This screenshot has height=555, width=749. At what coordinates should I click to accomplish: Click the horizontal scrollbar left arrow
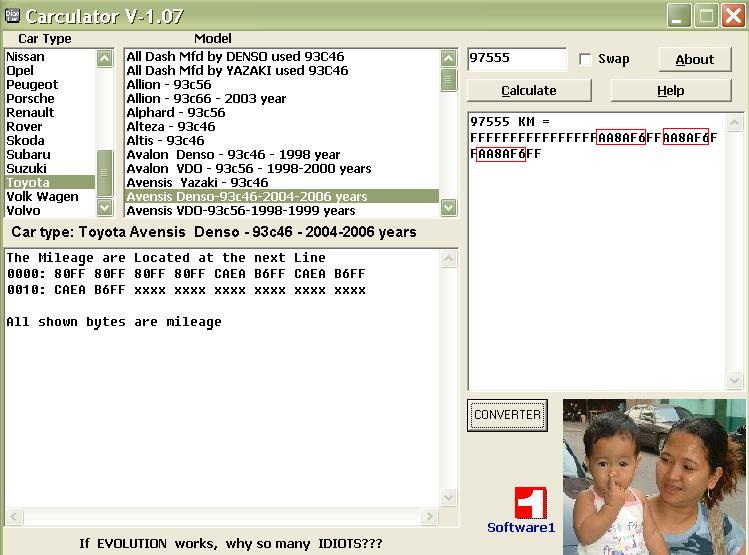pos(13,516)
